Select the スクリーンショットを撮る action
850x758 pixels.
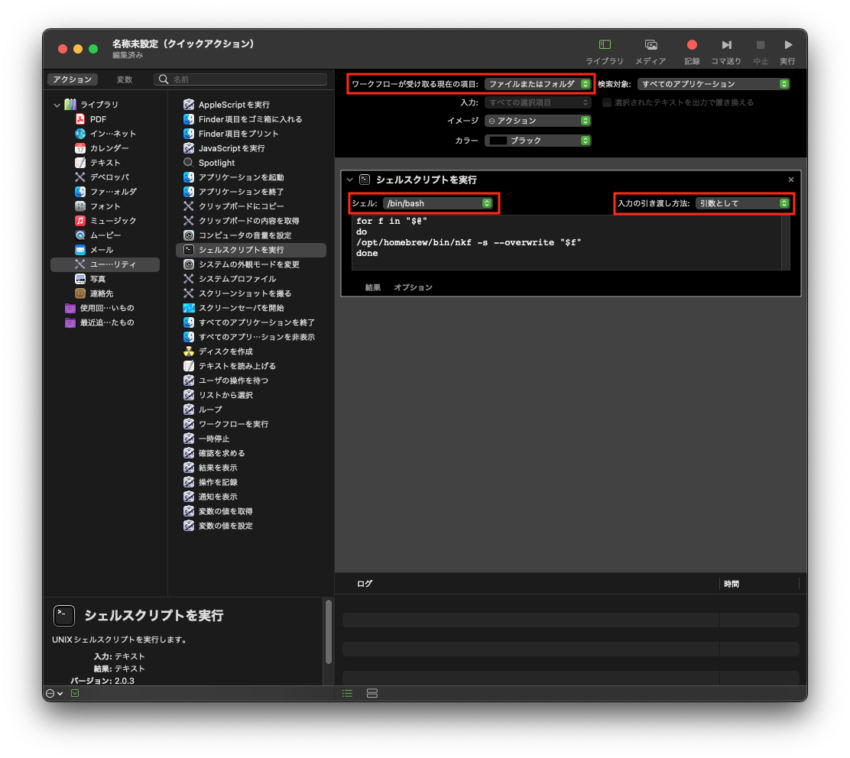244,293
